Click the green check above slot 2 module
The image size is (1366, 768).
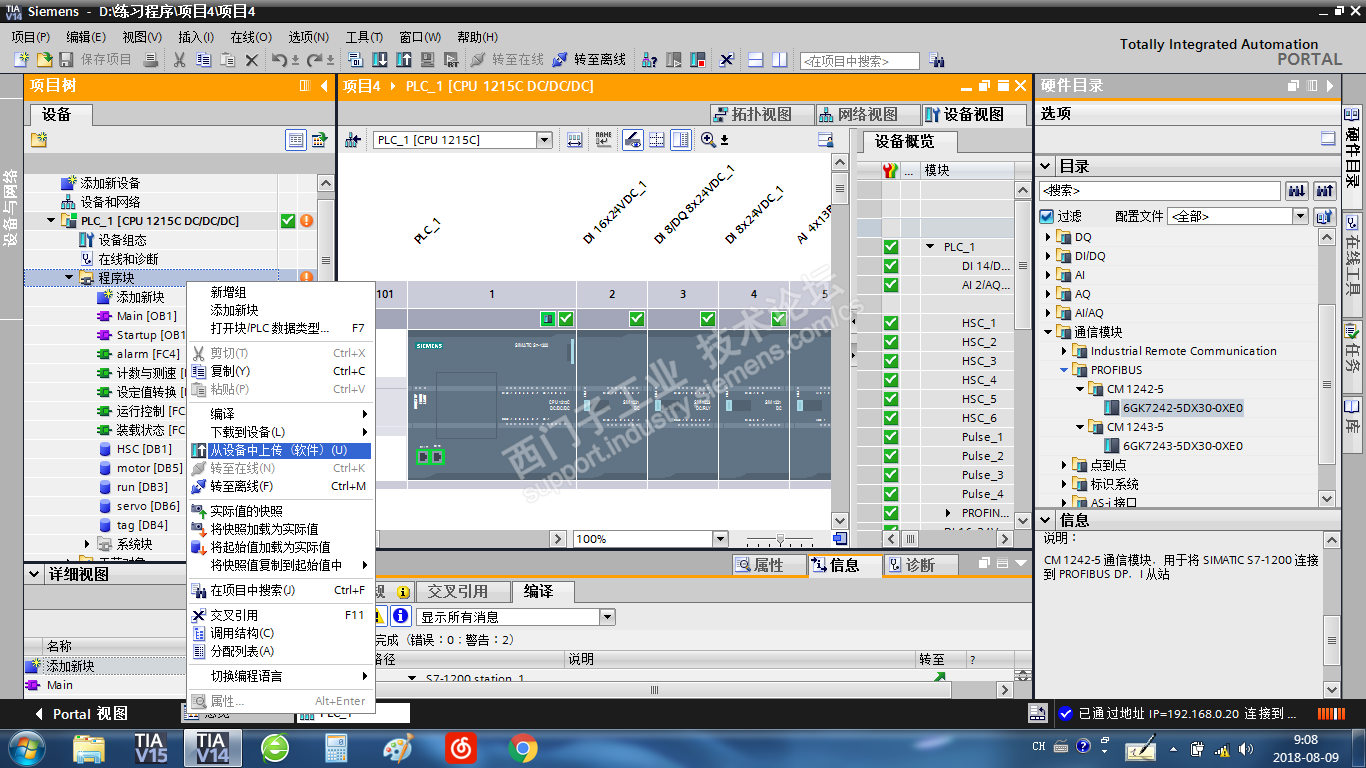[x=636, y=319]
